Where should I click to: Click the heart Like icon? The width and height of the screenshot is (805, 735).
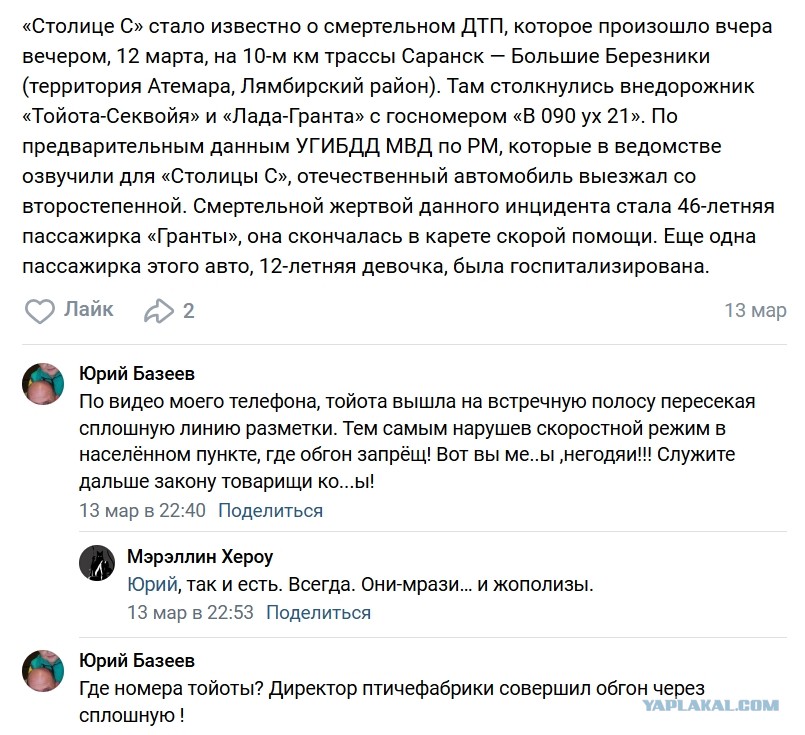(x=40, y=311)
